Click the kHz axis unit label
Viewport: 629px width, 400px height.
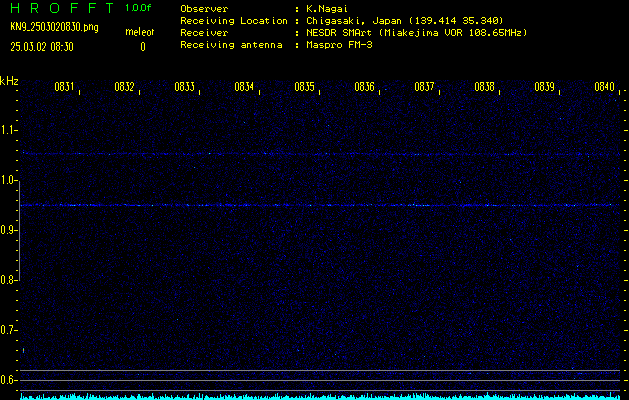click(9, 81)
